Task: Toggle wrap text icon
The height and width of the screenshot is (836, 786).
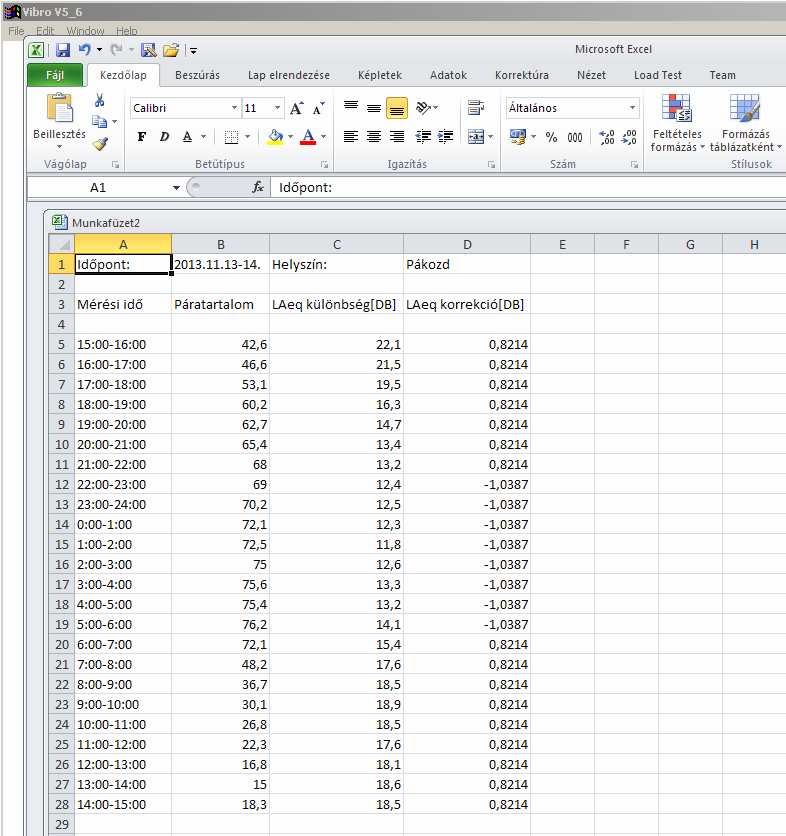Action: click(x=476, y=108)
